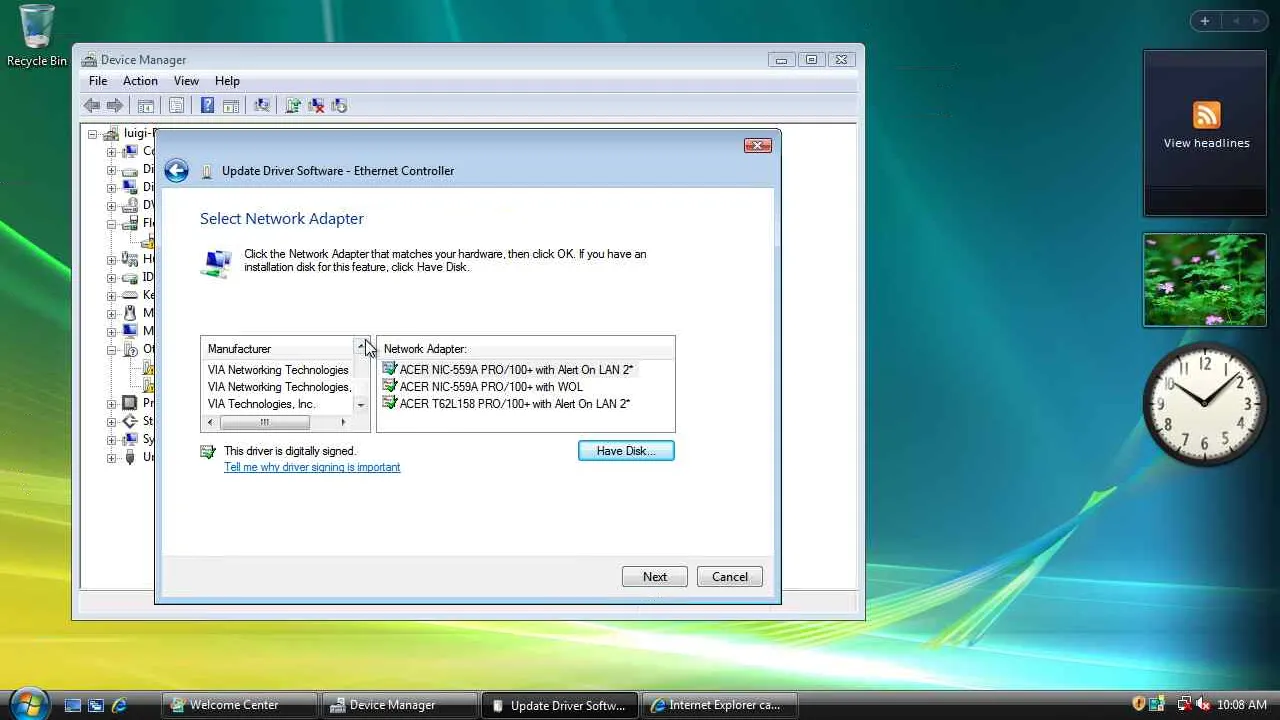Click the Manufacturer column header
This screenshot has height=720, width=1280.
tap(277, 349)
